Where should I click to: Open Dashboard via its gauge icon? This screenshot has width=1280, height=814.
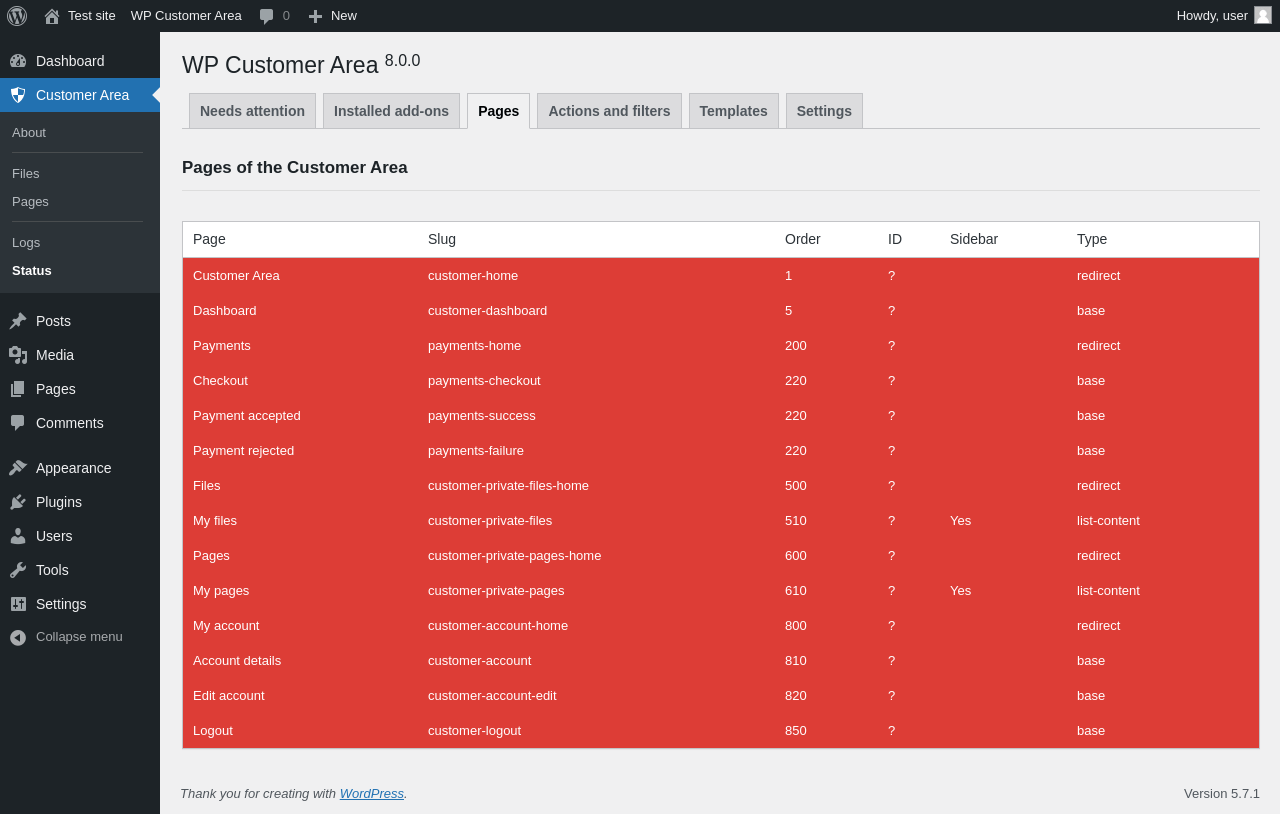click(18, 61)
